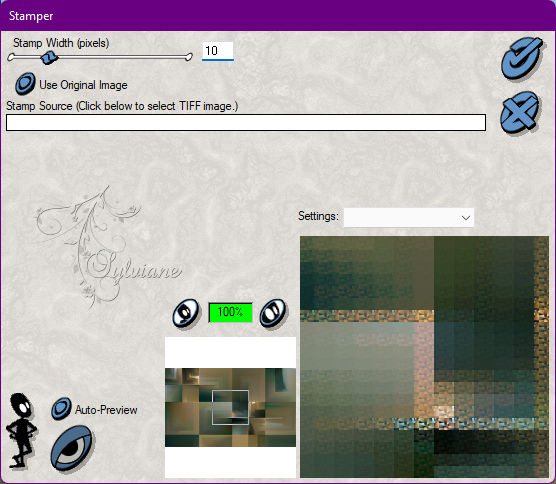556x484 pixels.
Task: Click the zoom in icon beside 100%
Action: pos(273,313)
